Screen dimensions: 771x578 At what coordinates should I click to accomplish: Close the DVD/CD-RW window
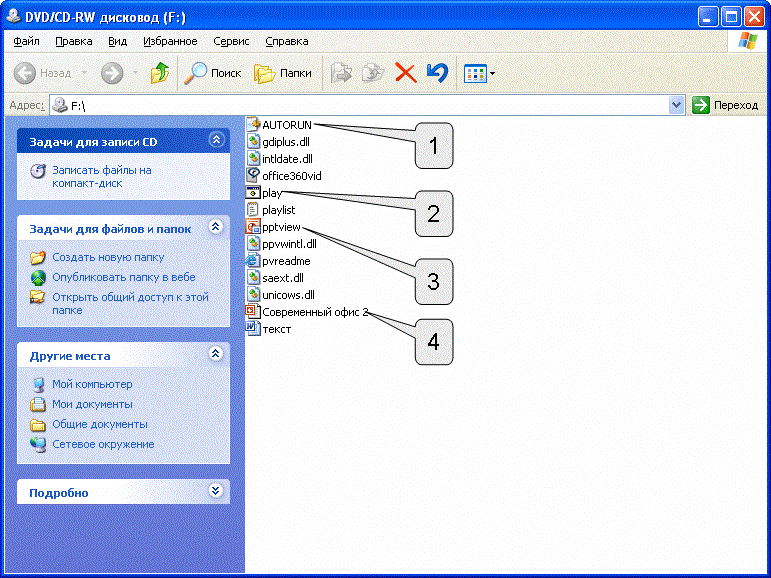pyautogui.click(x=754, y=18)
